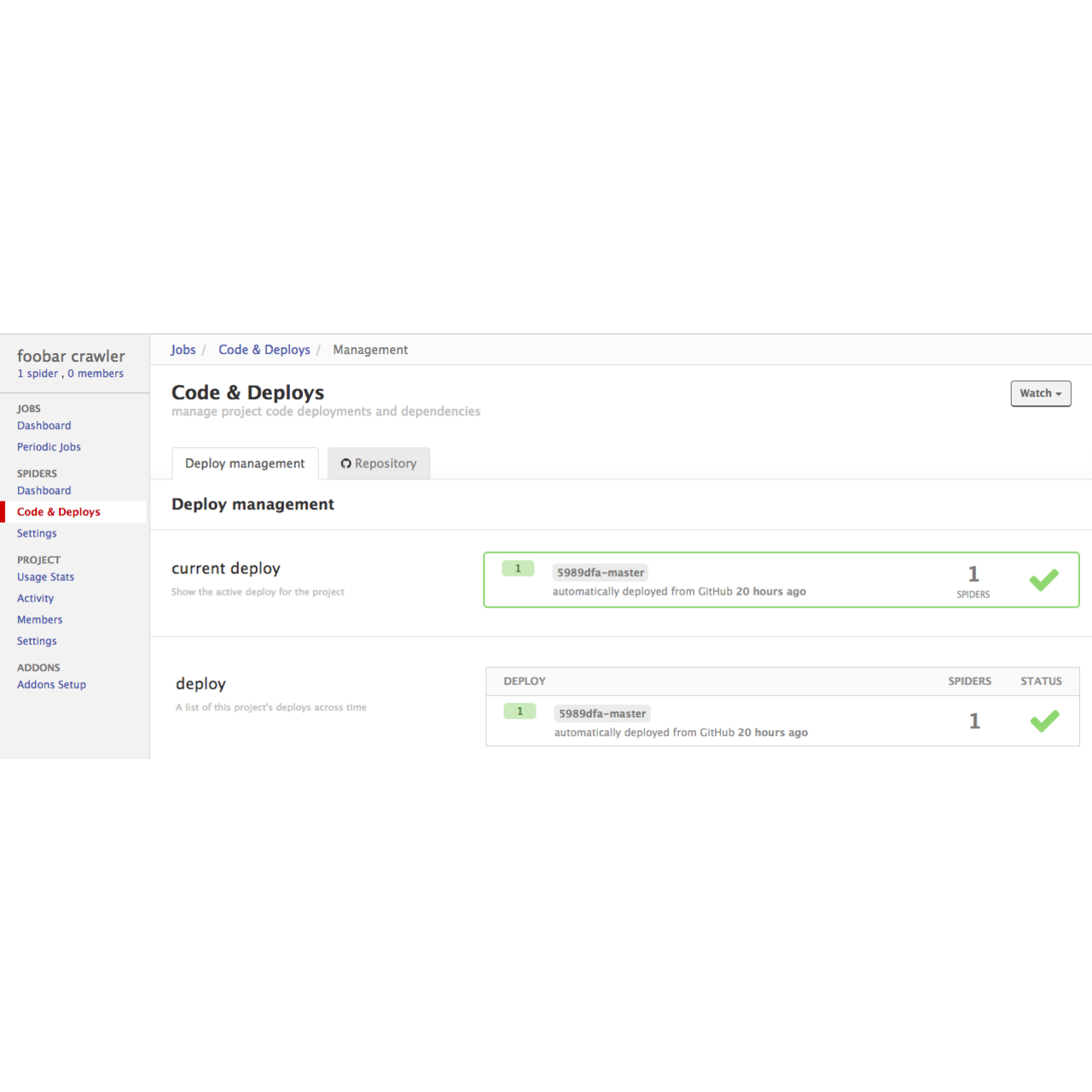Open the Jobs breadcrumb link
This screenshot has height=1092, width=1092.
[x=183, y=349]
